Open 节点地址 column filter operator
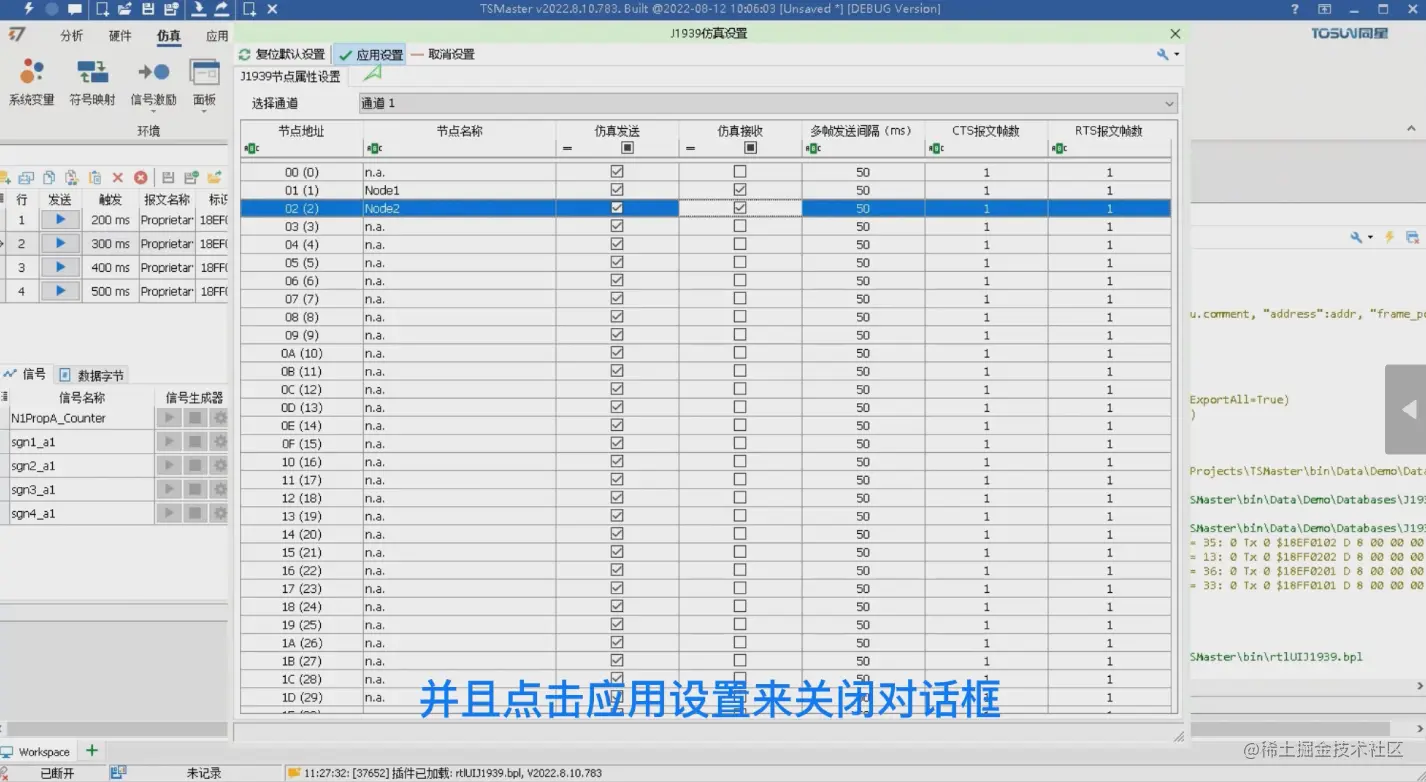The image size is (1426, 782). coord(252,148)
